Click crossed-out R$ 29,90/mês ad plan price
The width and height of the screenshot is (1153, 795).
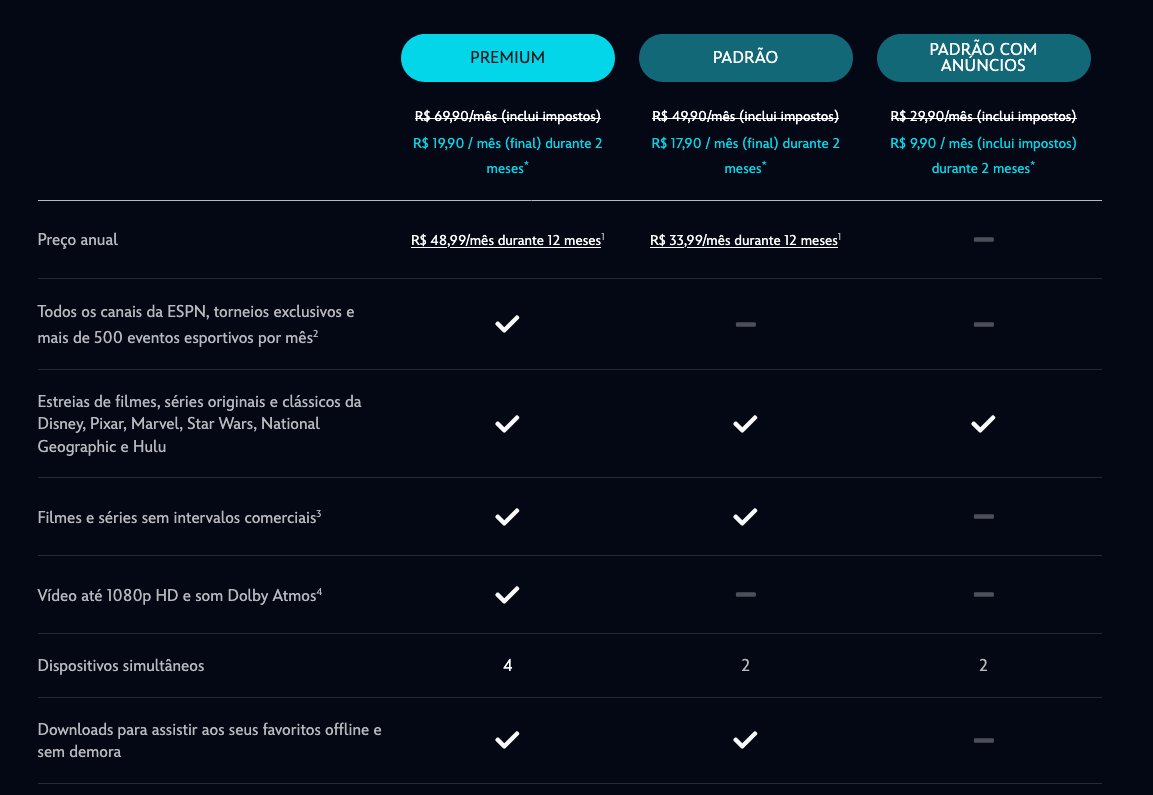tap(983, 116)
